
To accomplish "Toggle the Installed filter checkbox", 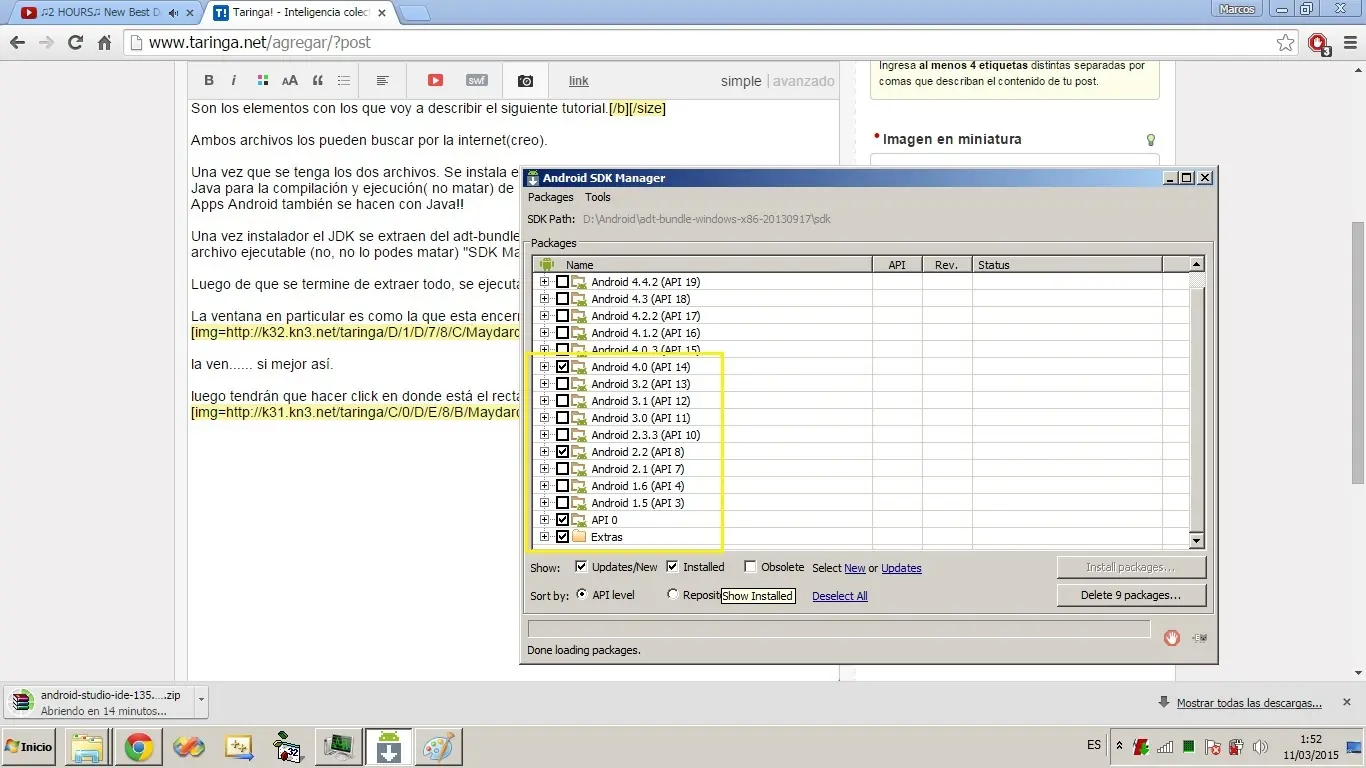I will 672,567.
